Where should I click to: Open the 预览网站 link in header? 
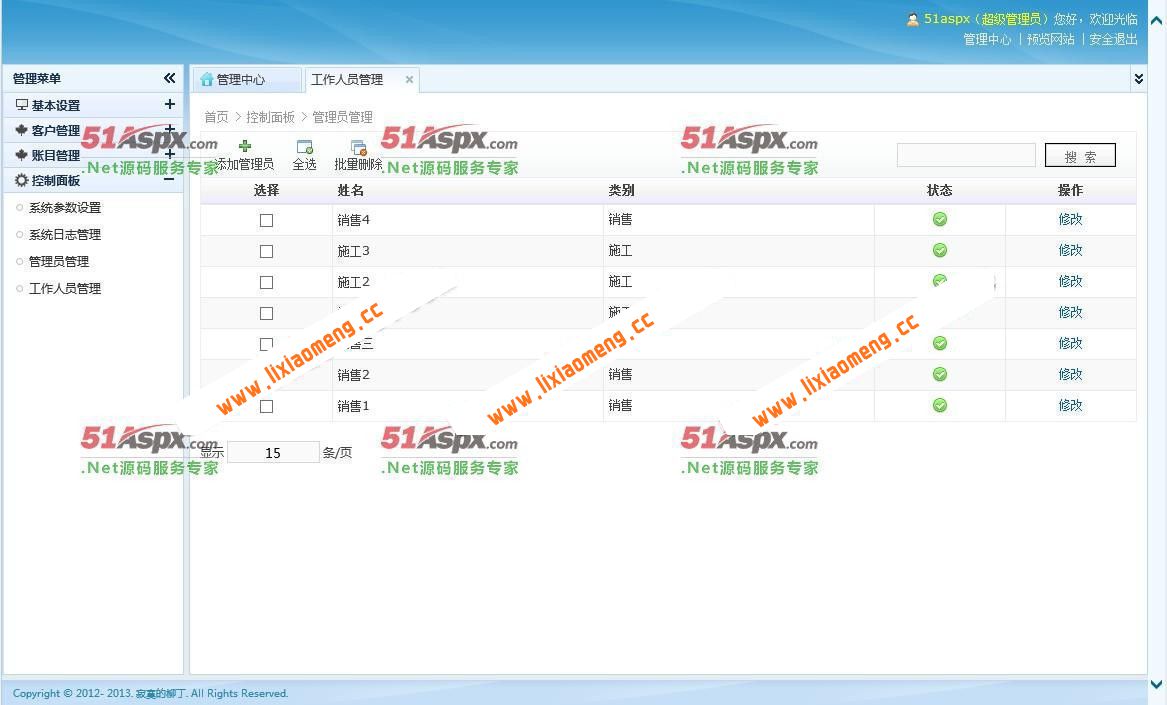point(1051,39)
